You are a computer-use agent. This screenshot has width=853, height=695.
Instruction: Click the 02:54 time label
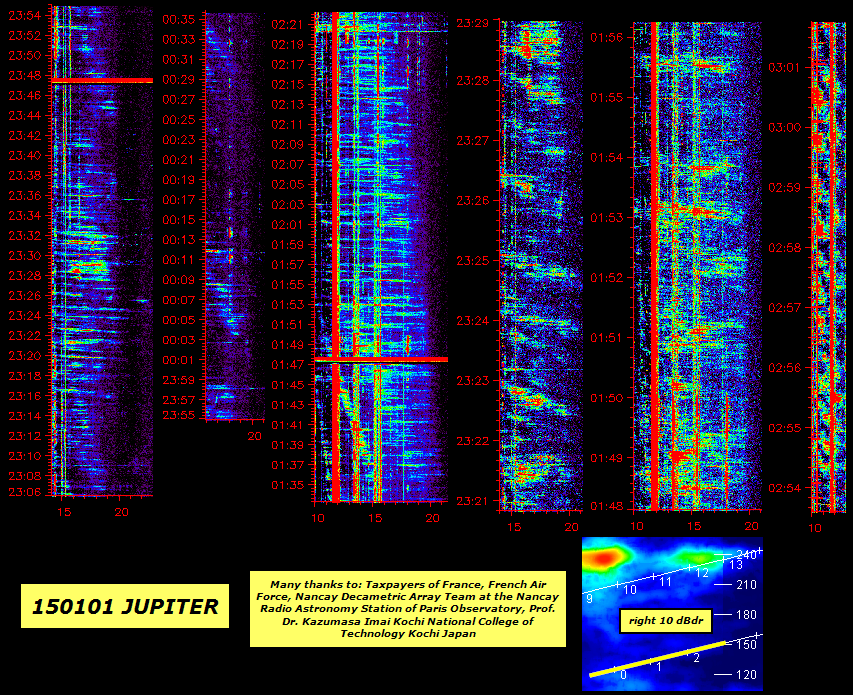click(784, 488)
